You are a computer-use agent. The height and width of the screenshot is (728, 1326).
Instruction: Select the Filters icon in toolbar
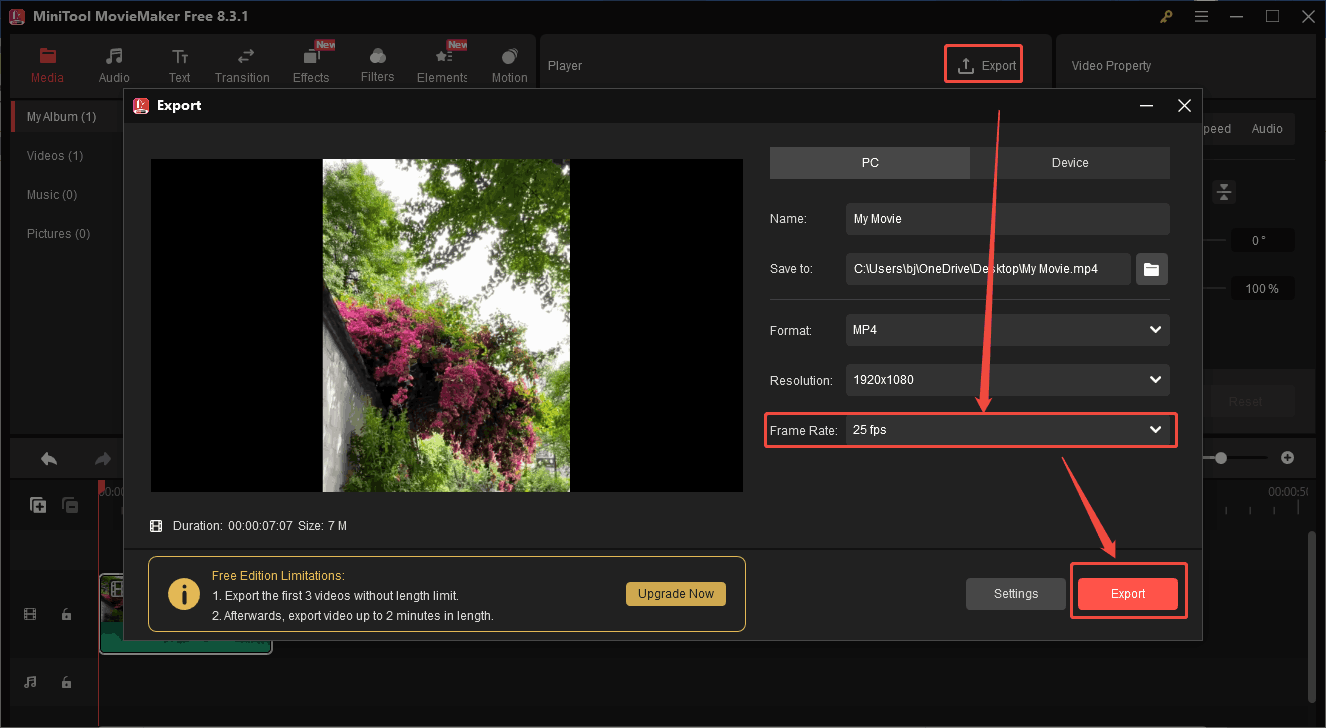click(377, 57)
